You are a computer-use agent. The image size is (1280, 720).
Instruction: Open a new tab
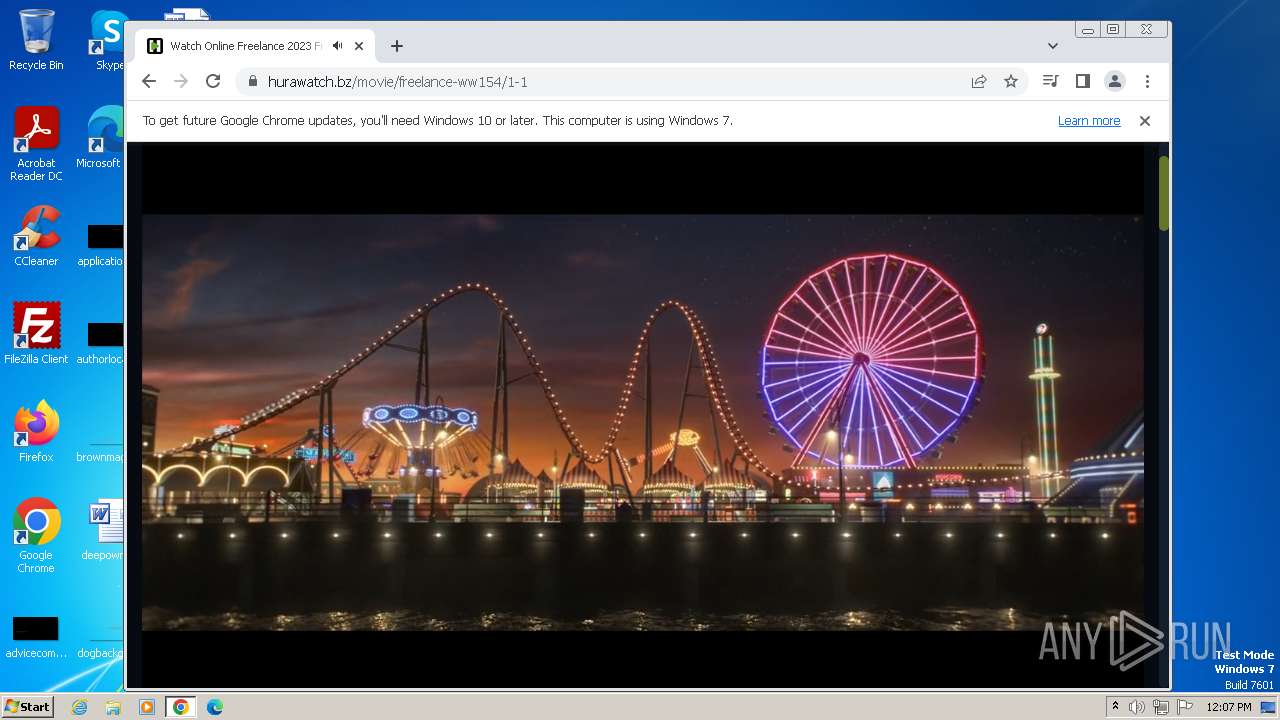click(397, 46)
